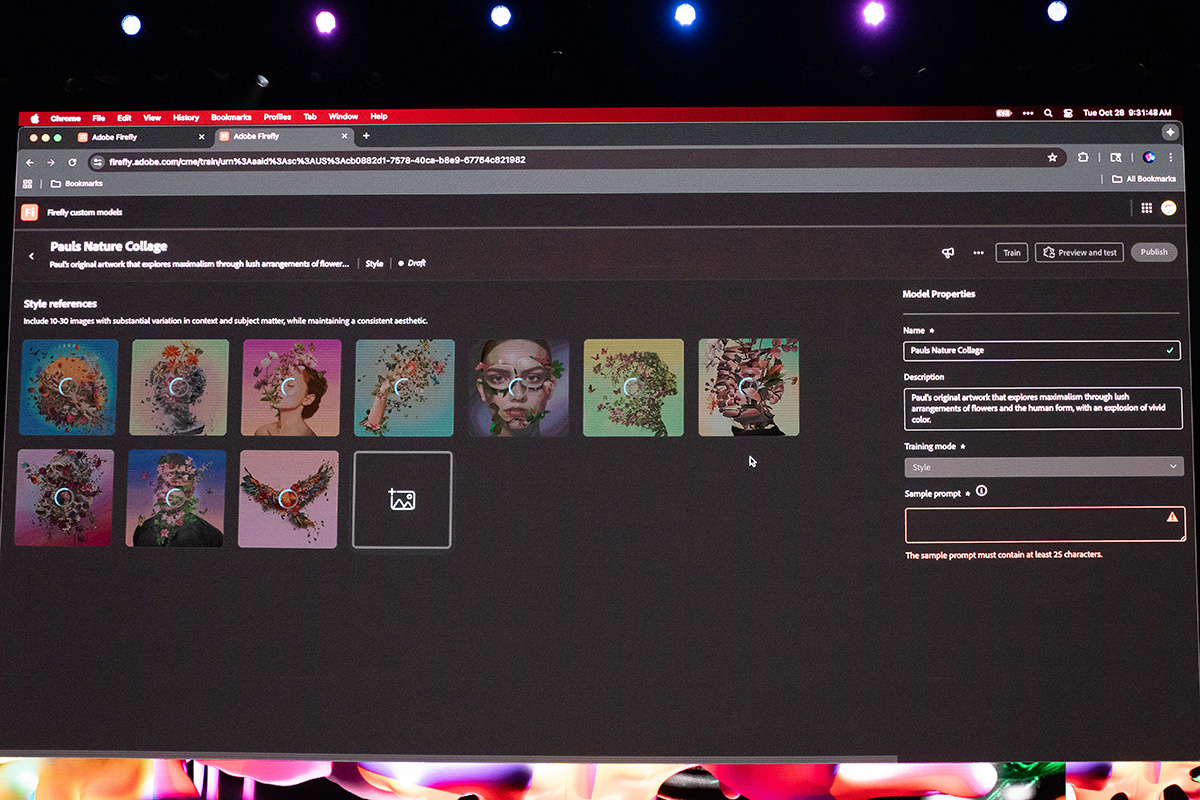
Task: Click the site information icon in address bar
Action: (98, 161)
